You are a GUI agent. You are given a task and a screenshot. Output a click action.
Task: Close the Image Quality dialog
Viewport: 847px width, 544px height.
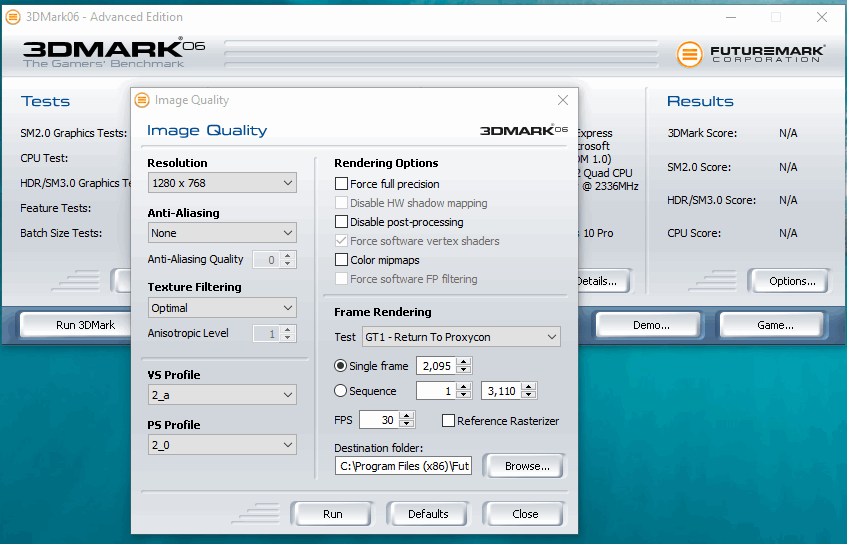tap(563, 100)
